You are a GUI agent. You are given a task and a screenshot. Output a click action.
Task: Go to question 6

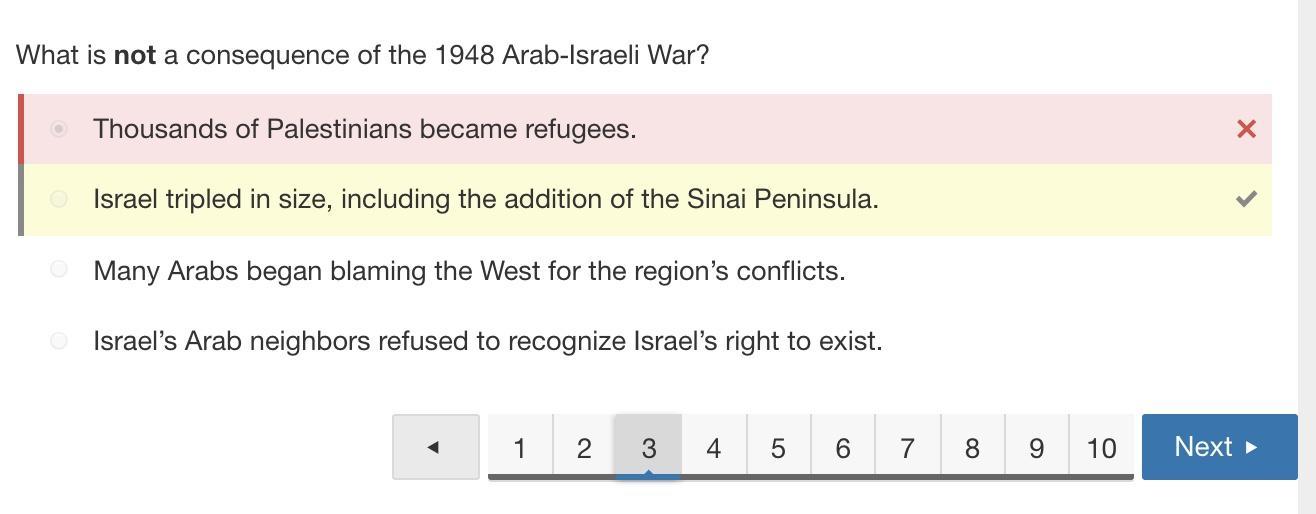(x=842, y=447)
